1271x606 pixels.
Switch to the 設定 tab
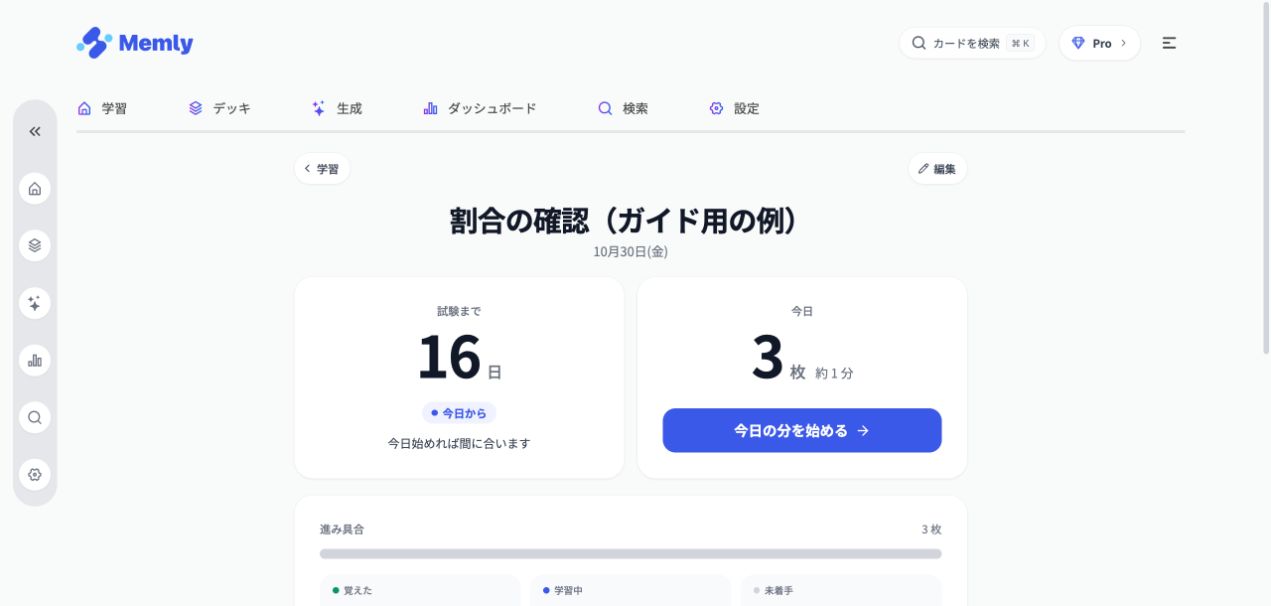tap(734, 108)
